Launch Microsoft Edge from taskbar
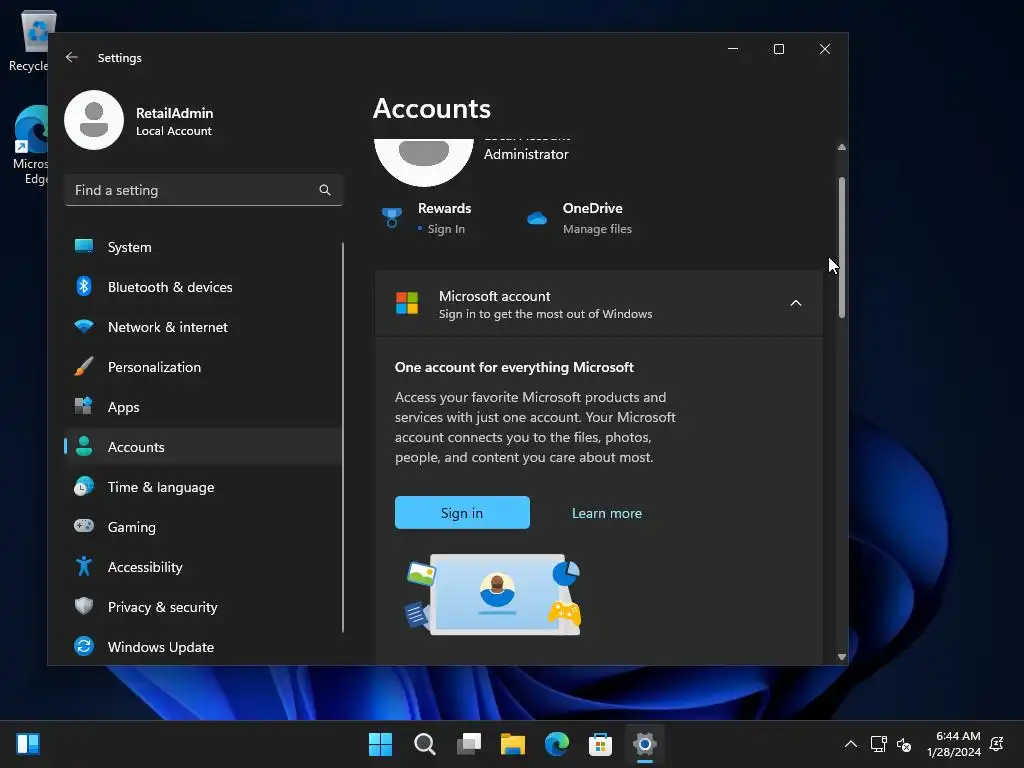Viewport: 1024px width, 768px height. [x=557, y=744]
